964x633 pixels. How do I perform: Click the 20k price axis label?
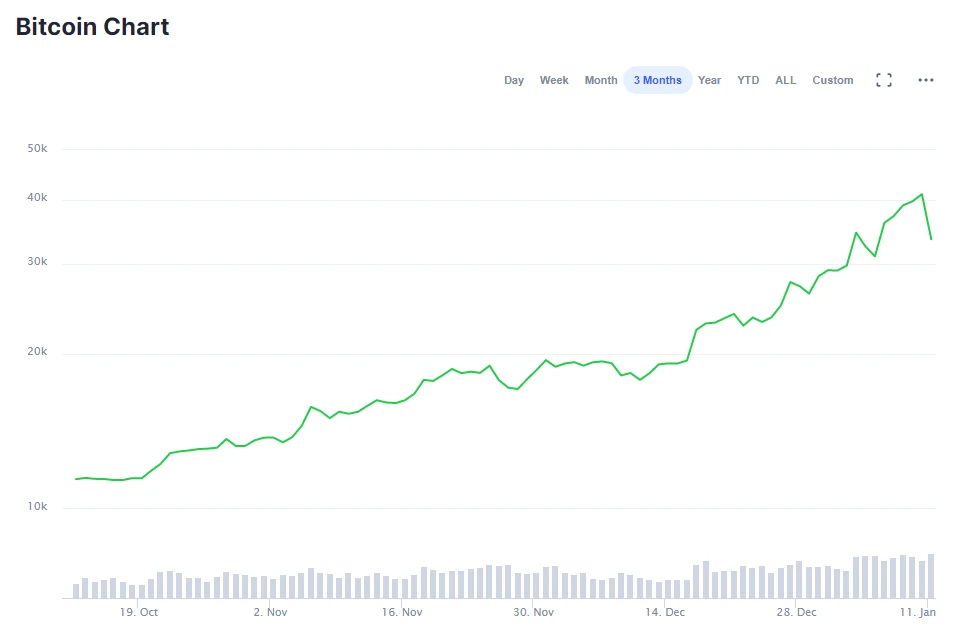38,354
